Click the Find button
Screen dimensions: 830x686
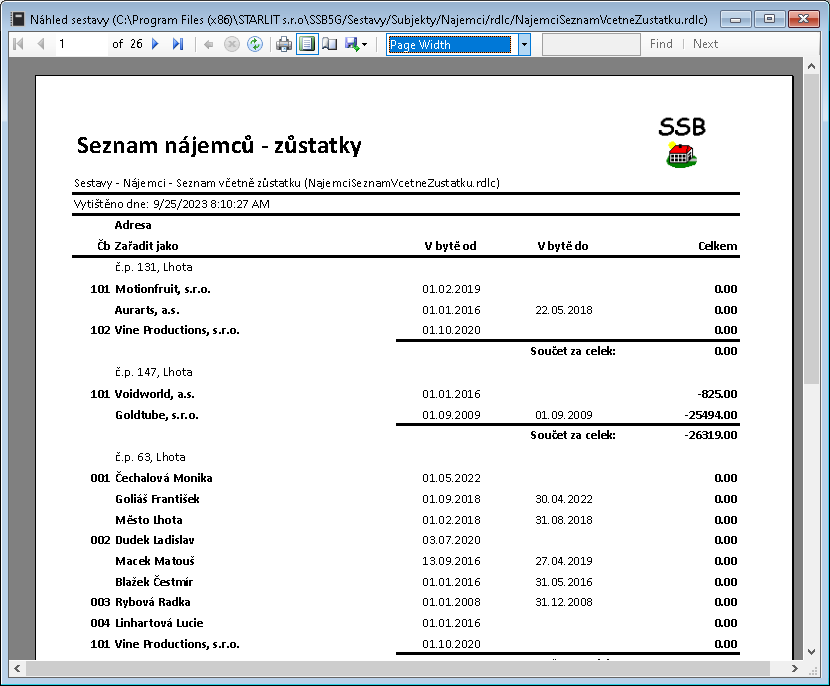coord(661,44)
